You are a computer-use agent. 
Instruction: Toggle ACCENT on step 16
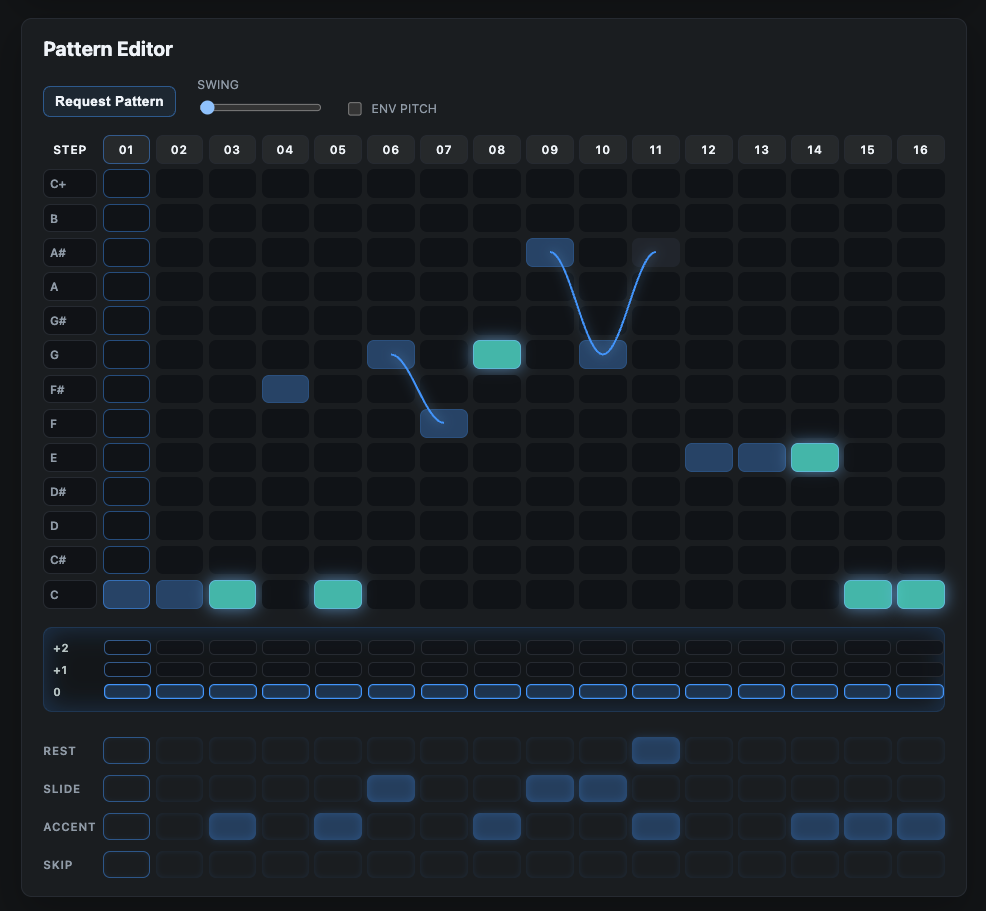coord(921,827)
